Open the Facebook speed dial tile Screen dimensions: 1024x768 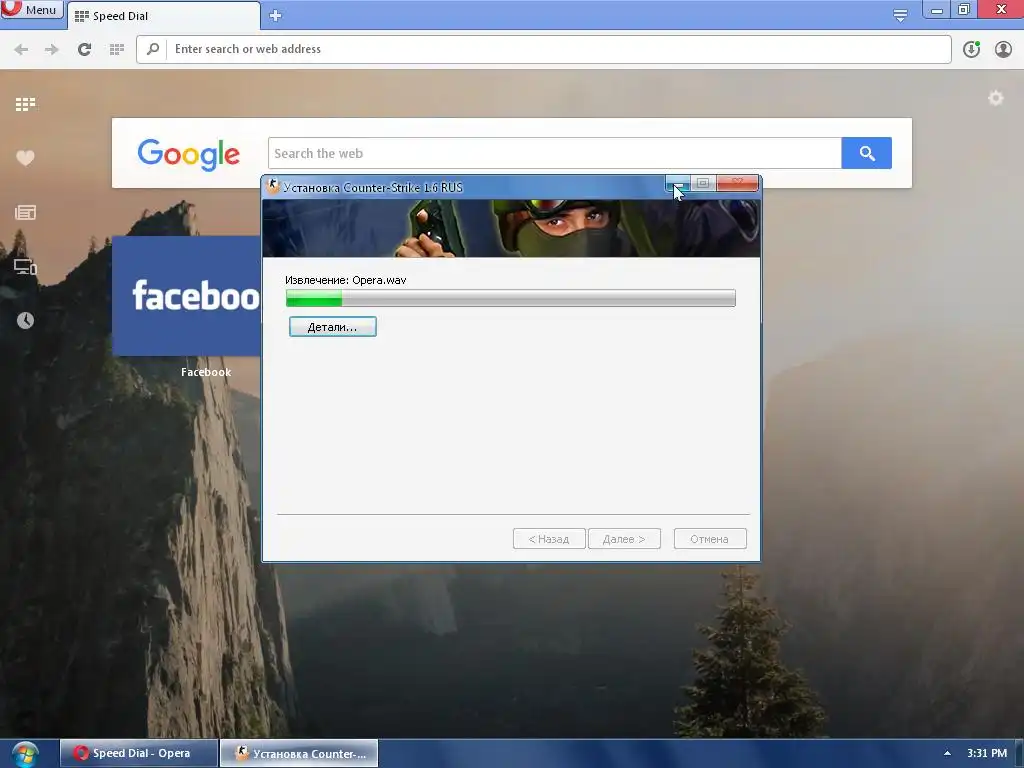[187, 296]
